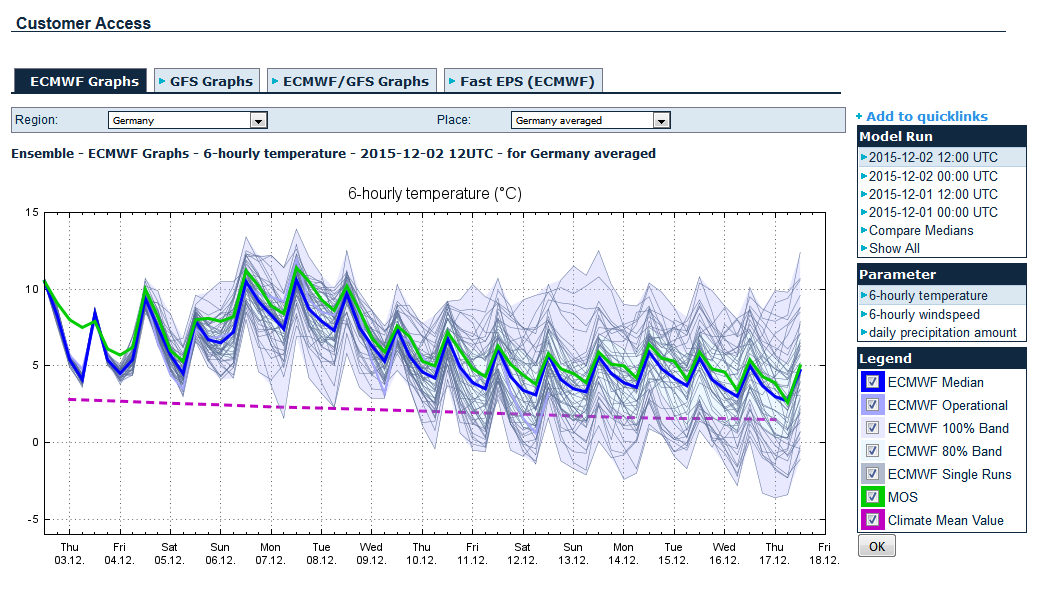This screenshot has height=595, width=1039.
Task: Click the Thu 03.12. axis label
Action: [x=69, y=553]
